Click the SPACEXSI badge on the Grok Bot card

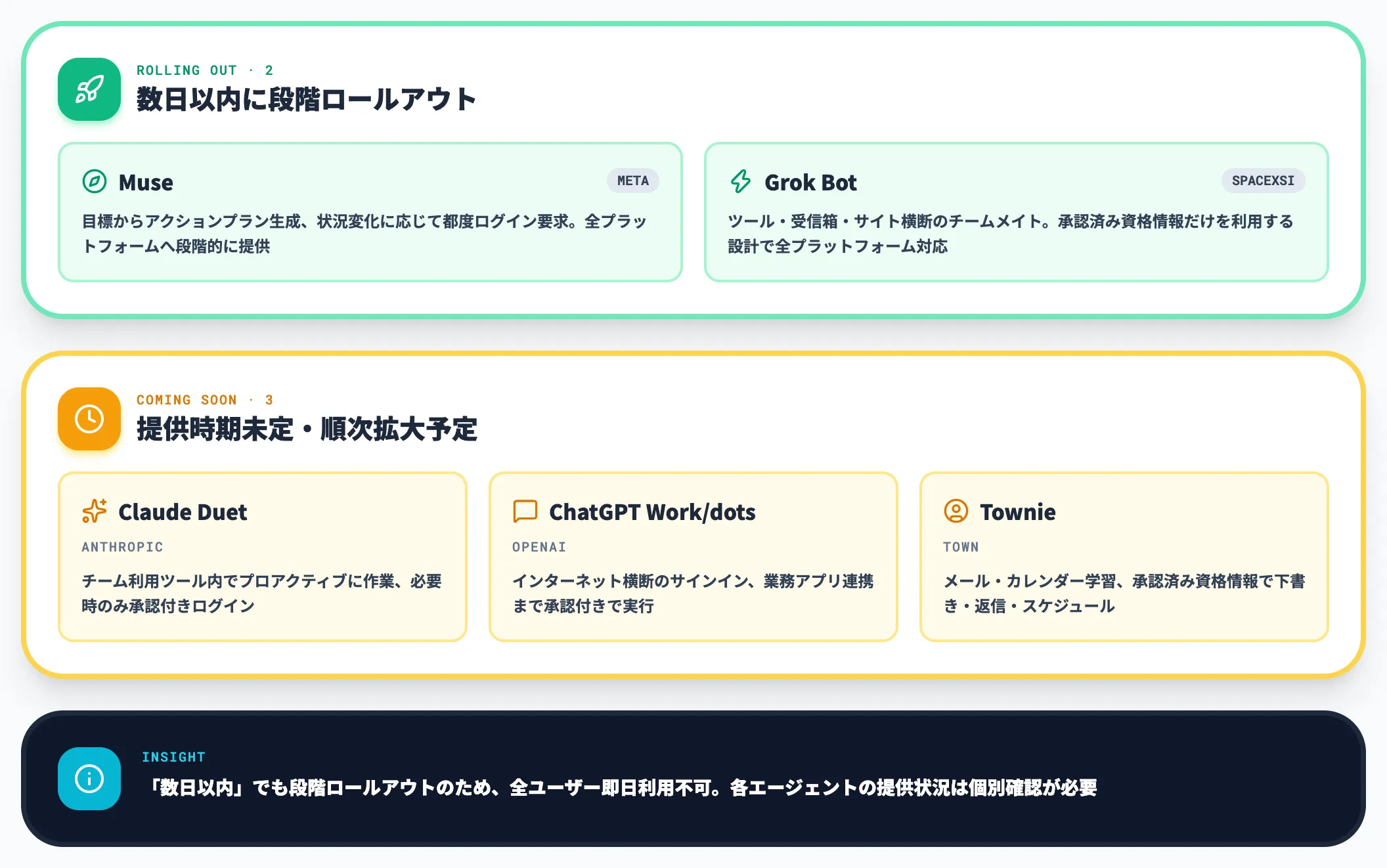coord(1263,181)
